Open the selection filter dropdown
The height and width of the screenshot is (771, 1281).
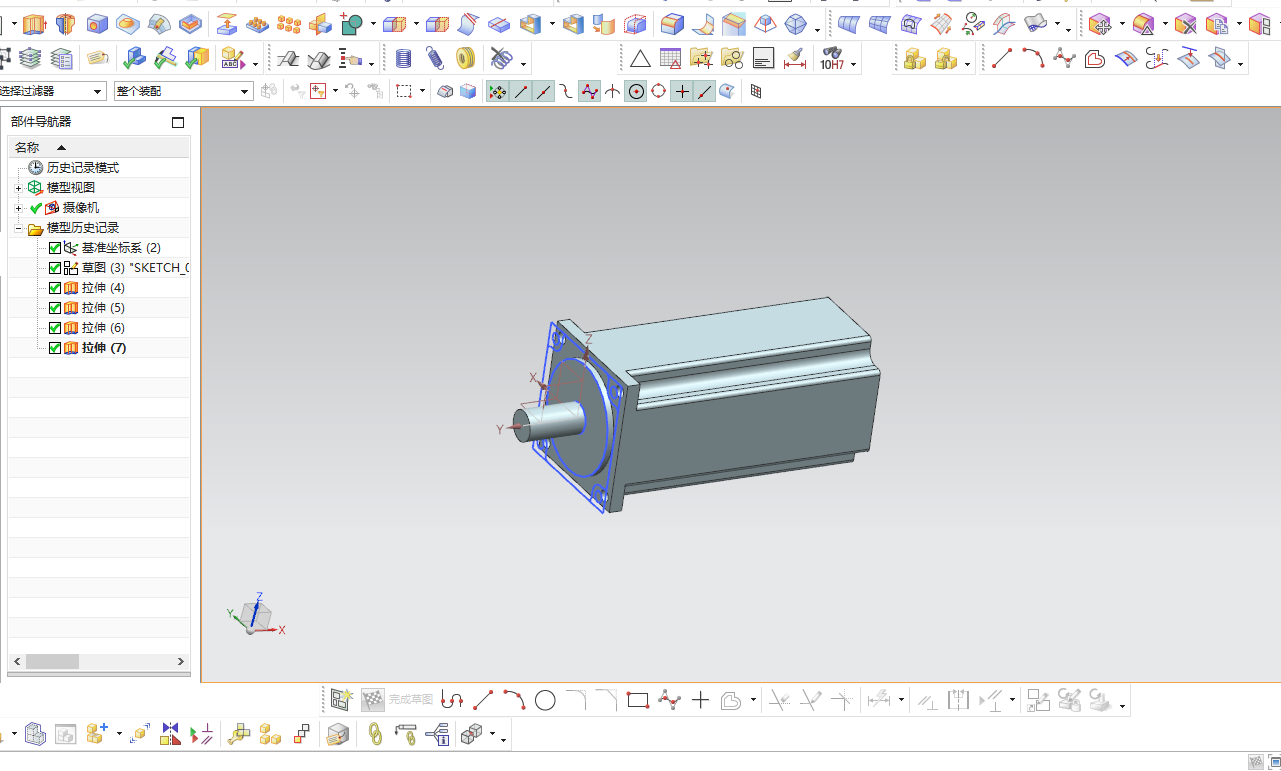click(x=98, y=92)
